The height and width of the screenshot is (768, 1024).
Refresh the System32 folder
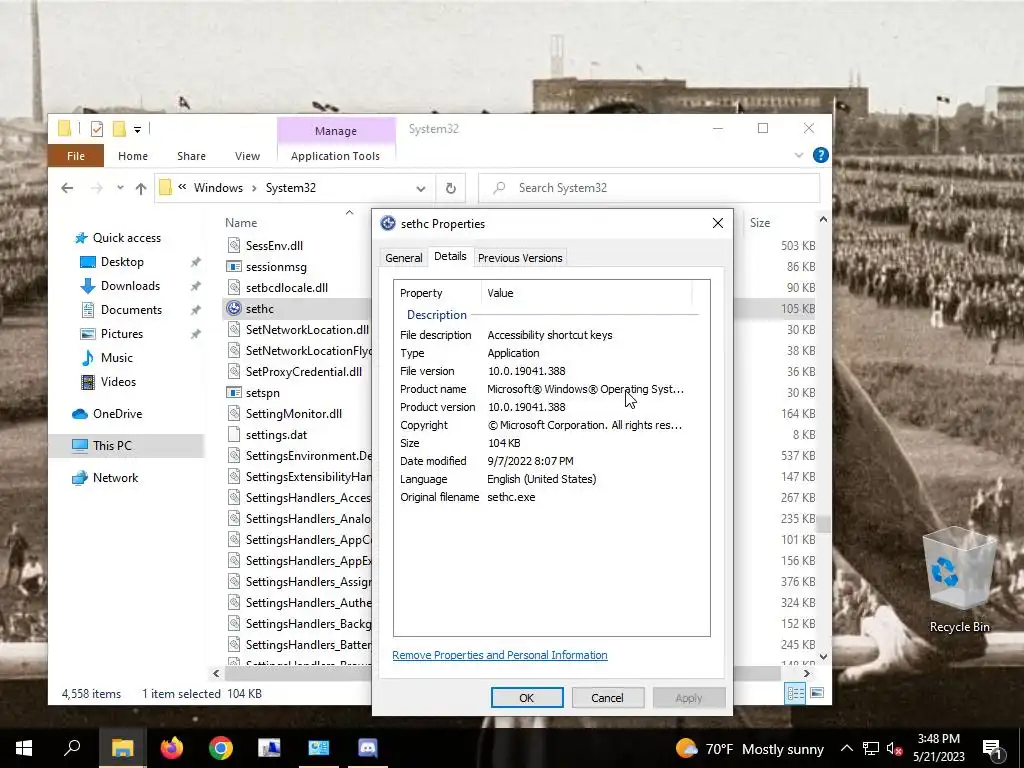point(451,188)
